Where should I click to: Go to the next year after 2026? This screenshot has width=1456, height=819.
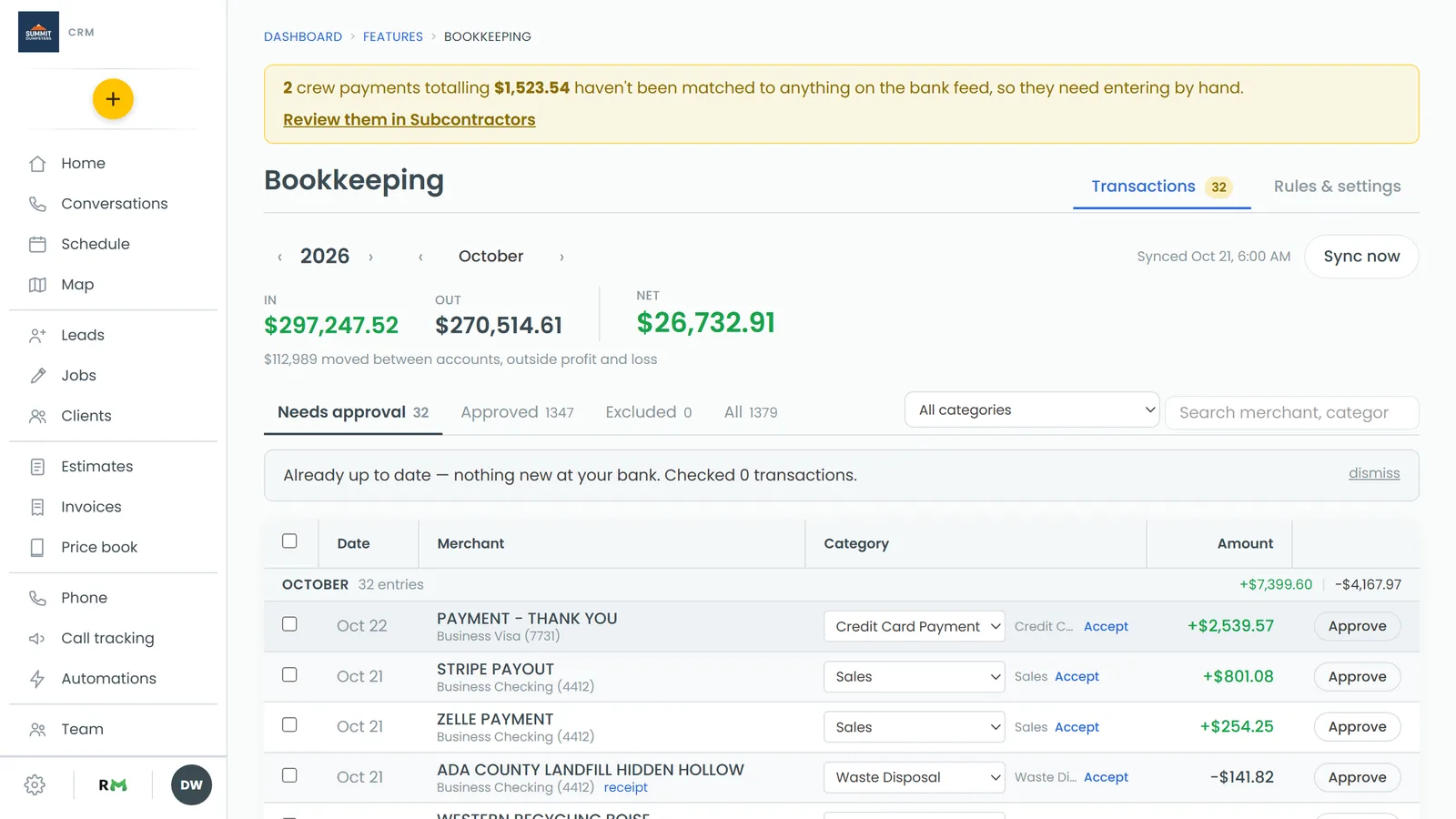370,258
